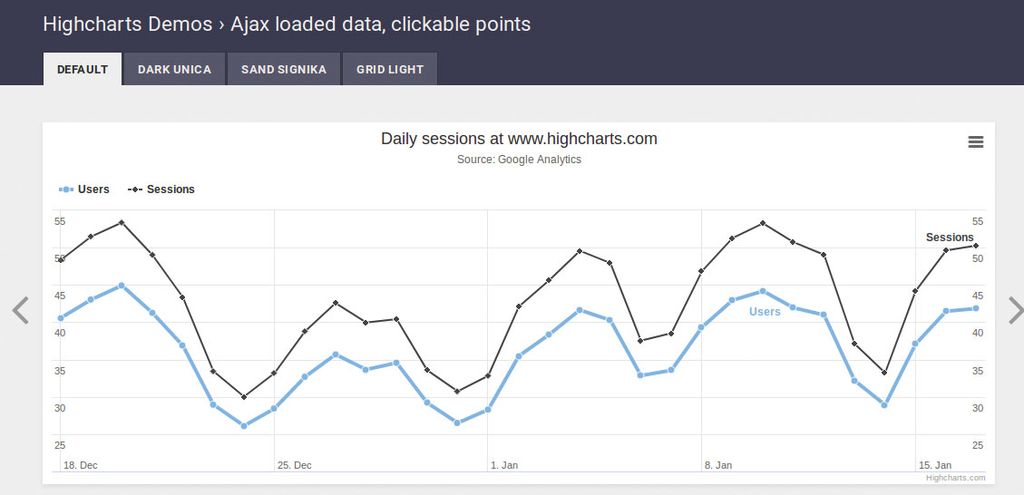Click the first Users data point on the left
Screen dimensions: 1024x495
pos(61,318)
